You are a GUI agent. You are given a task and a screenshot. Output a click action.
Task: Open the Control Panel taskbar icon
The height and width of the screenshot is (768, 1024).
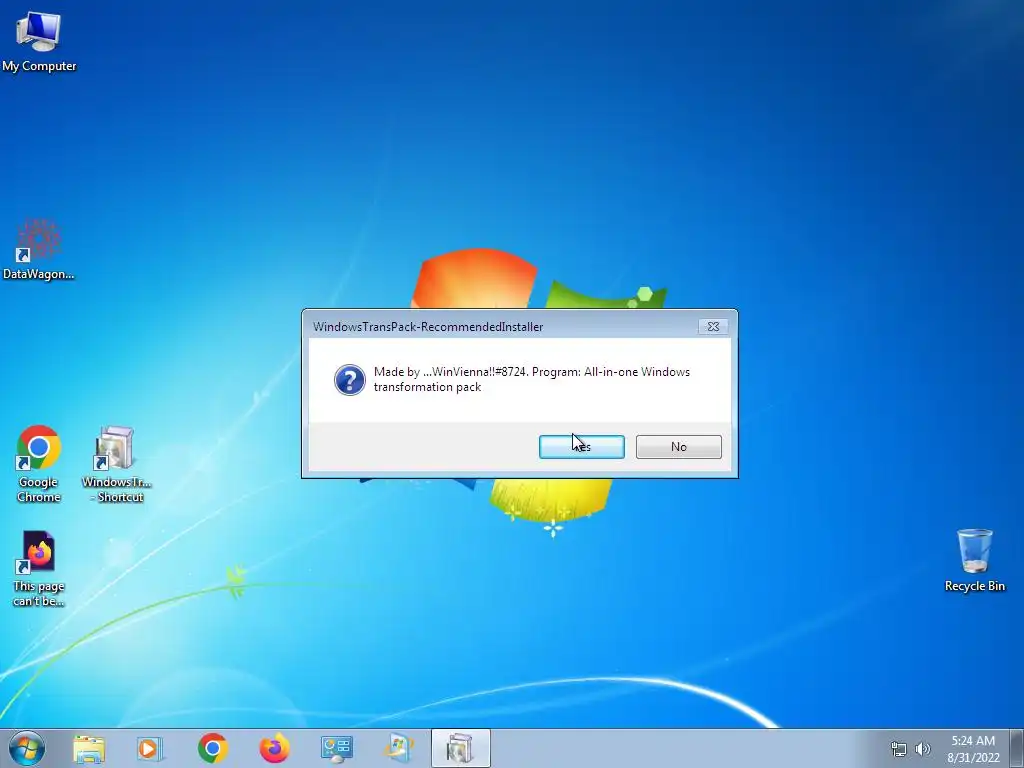point(336,748)
